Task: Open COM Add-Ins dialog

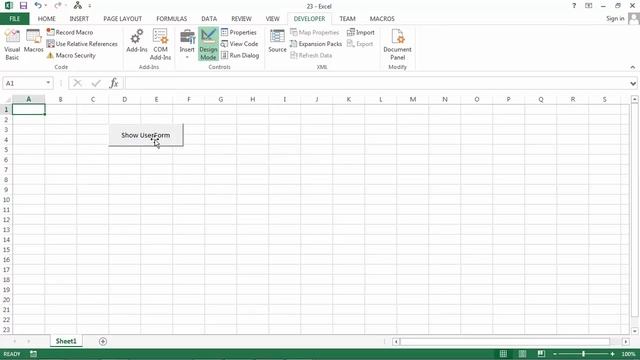Action: 160,45
